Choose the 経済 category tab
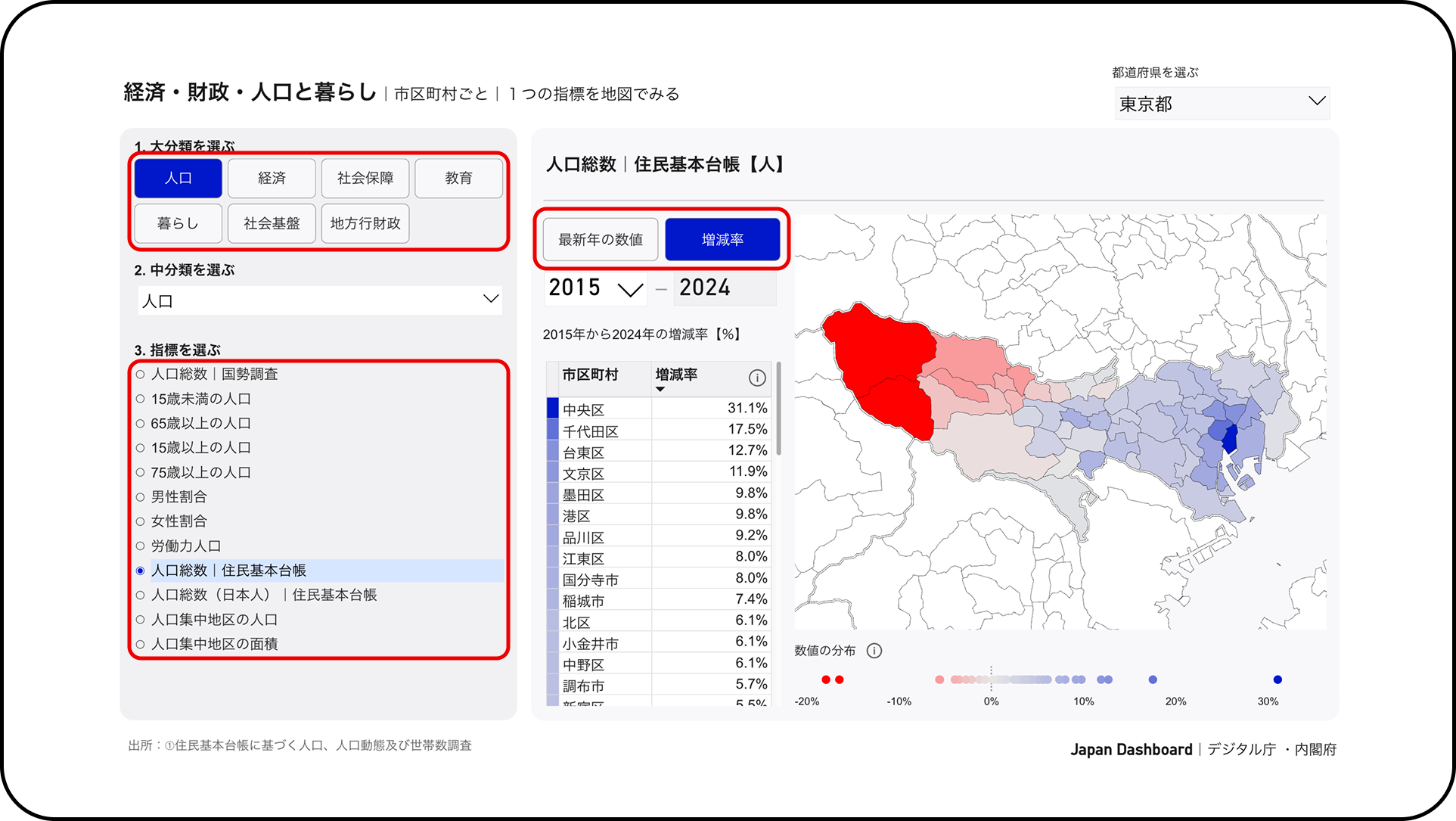 [272, 179]
